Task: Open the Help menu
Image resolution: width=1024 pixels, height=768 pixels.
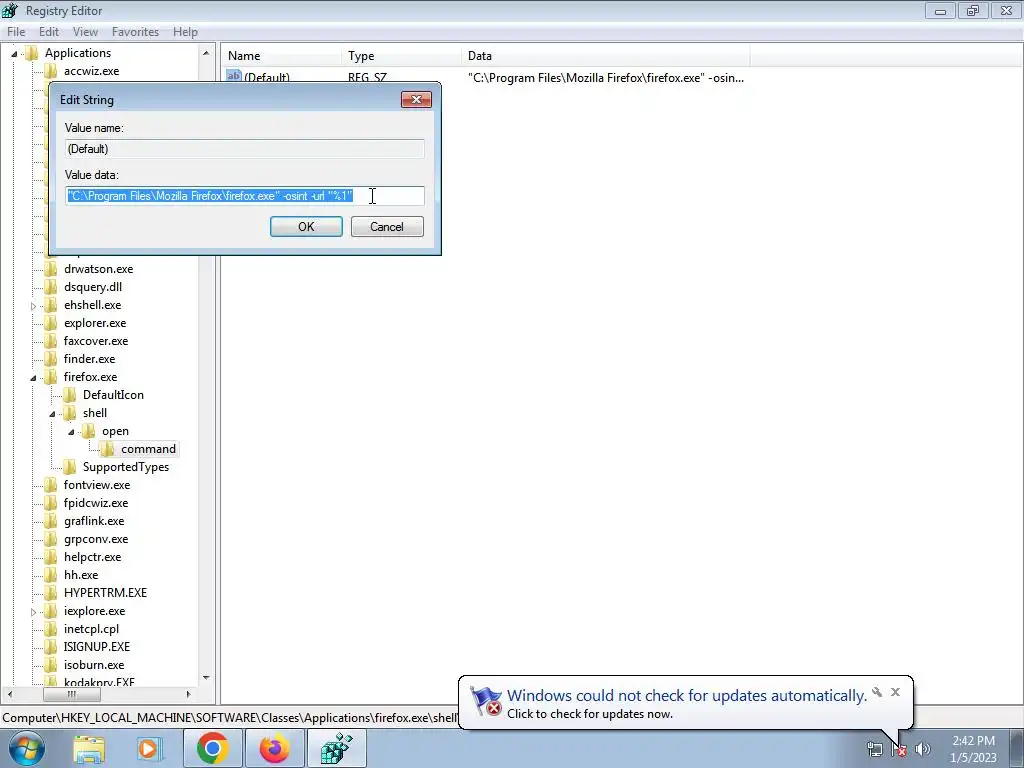Action: pyautogui.click(x=185, y=31)
